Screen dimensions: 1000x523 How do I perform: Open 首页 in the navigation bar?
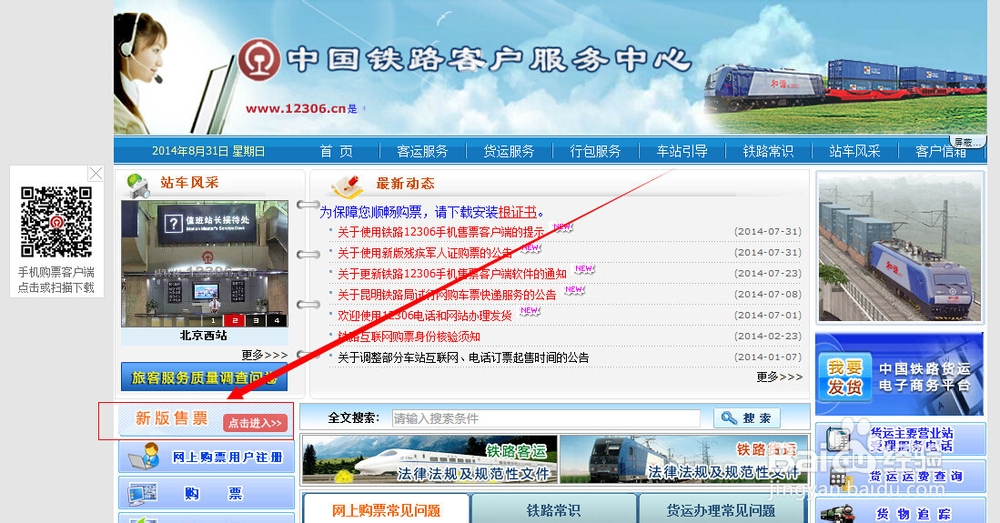click(336, 151)
